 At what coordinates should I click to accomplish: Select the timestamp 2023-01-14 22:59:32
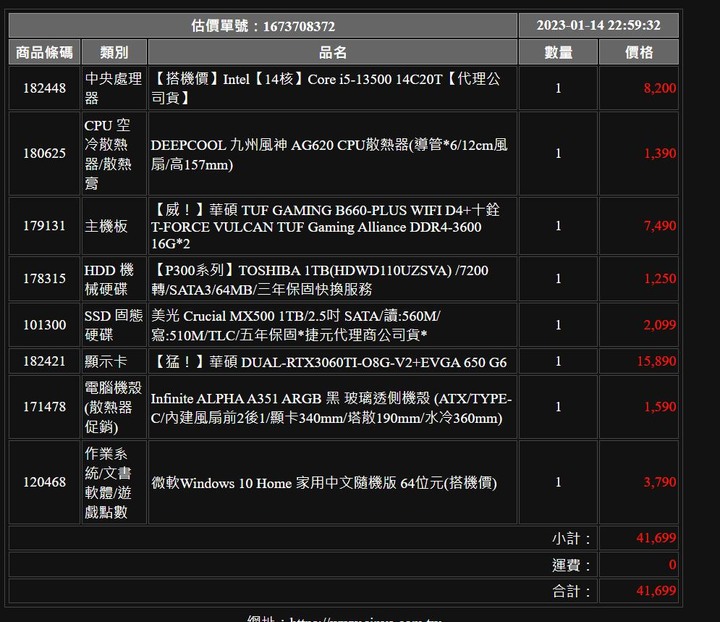pyautogui.click(x=598, y=26)
